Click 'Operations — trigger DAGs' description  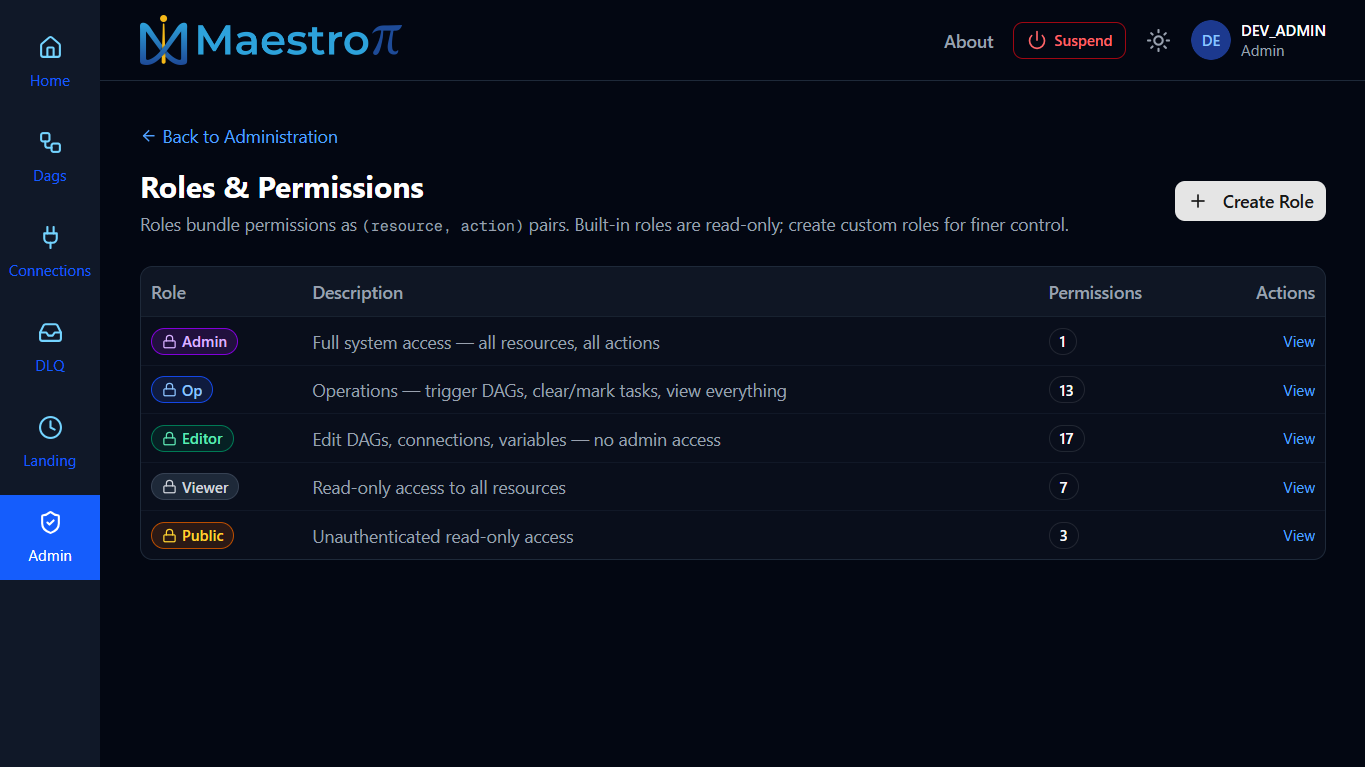tap(550, 391)
